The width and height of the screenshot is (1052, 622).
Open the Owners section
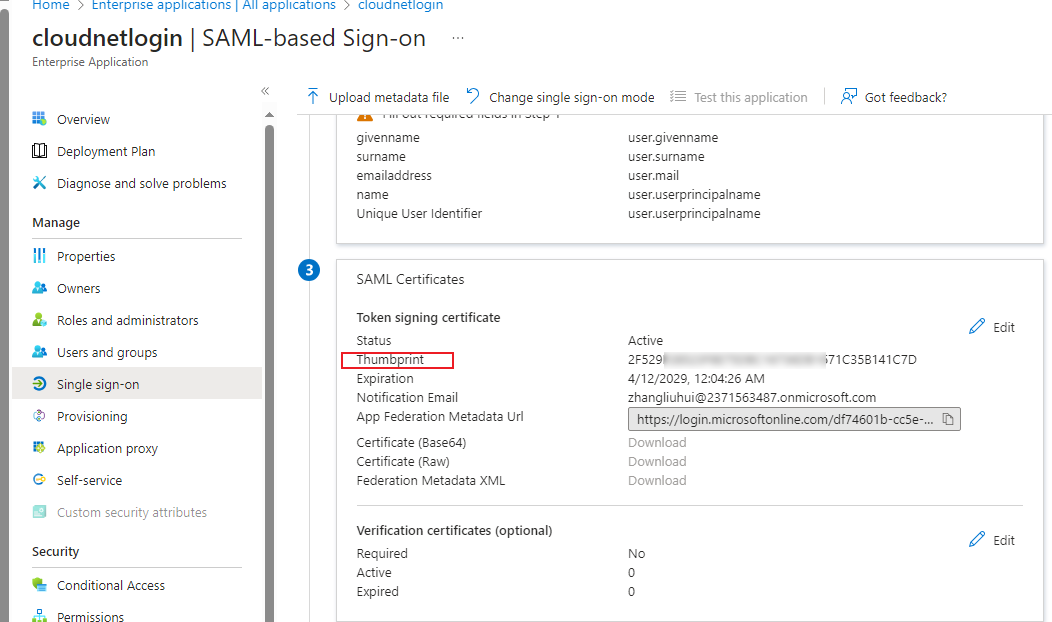point(78,289)
